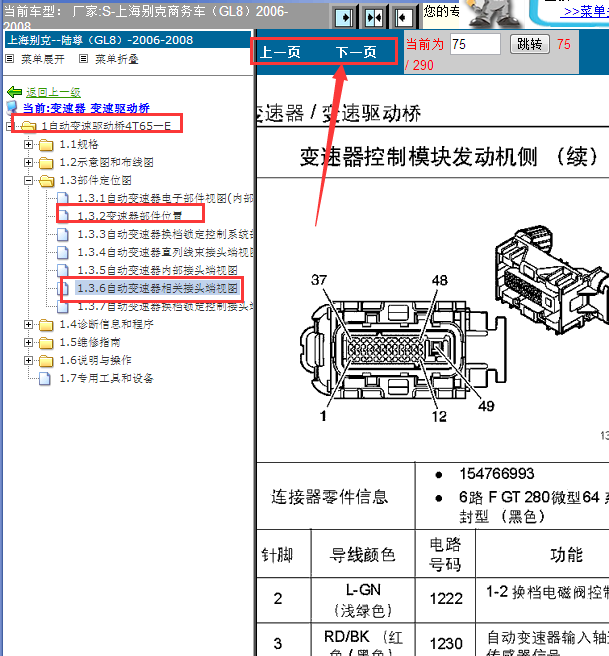The image size is (609, 656).
Task: Click the 当前:变速器 变速驱动桥 link
Action: click(86, 108)
